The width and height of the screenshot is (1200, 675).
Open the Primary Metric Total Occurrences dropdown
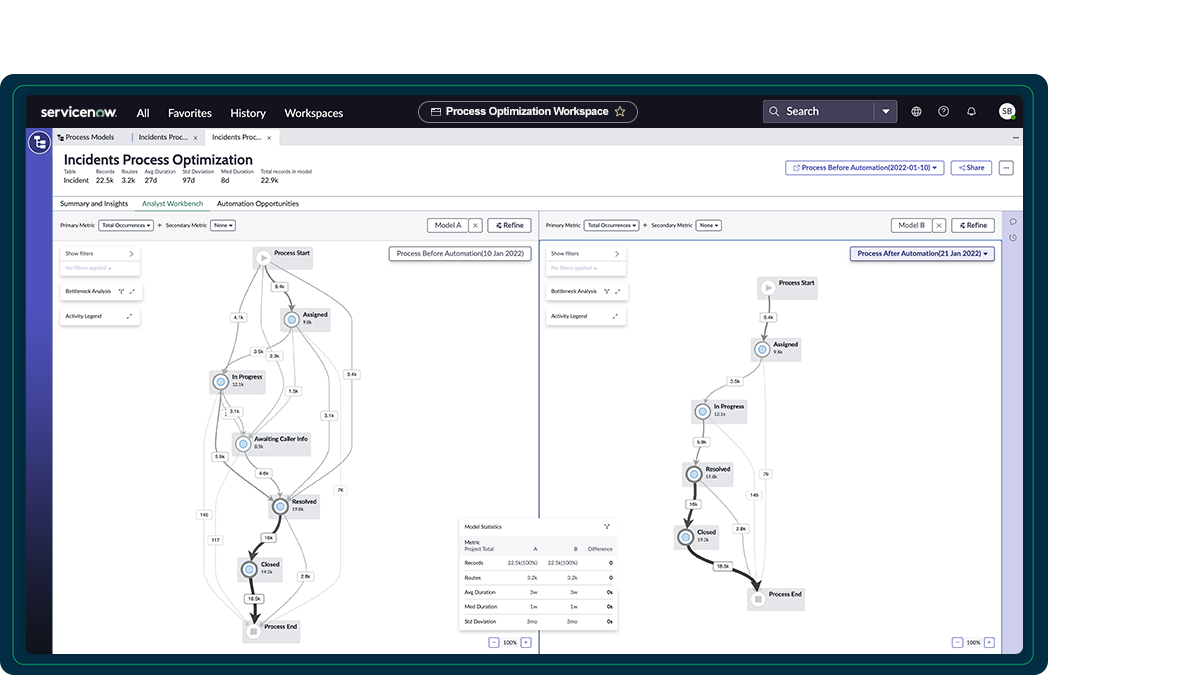[125, 225]
